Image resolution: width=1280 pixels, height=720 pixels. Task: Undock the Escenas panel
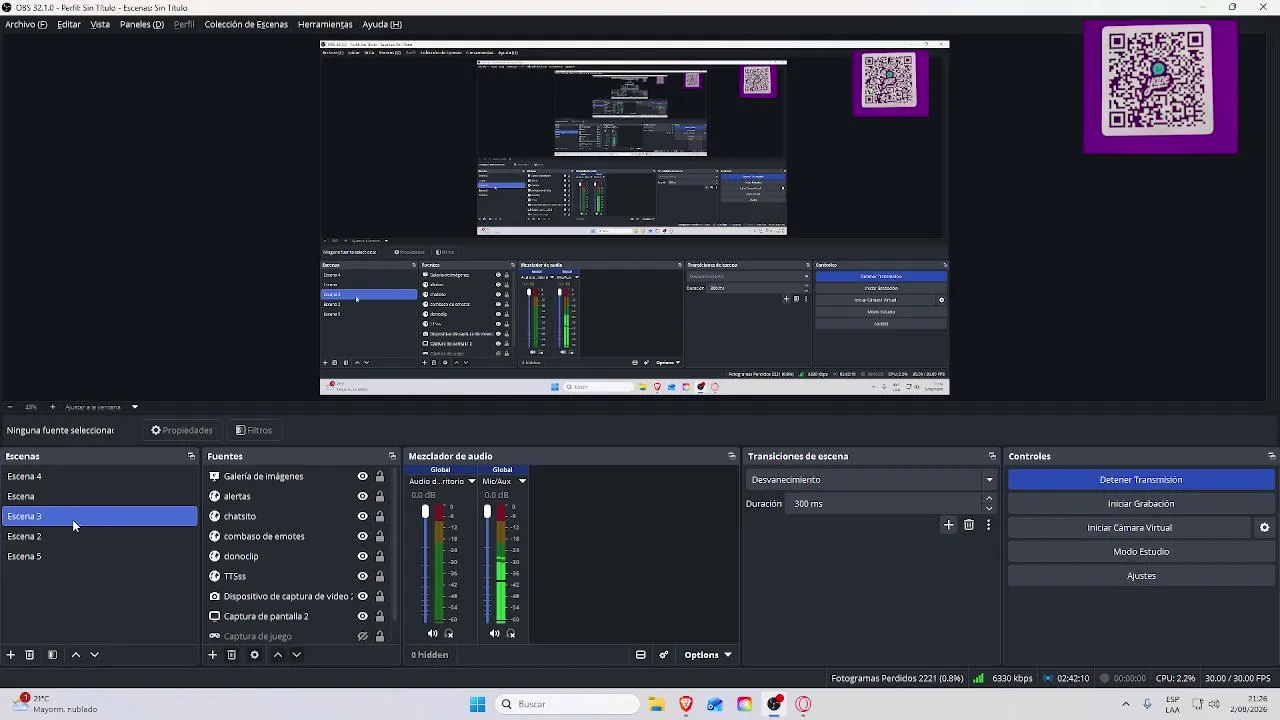click(x=191, y=456)
